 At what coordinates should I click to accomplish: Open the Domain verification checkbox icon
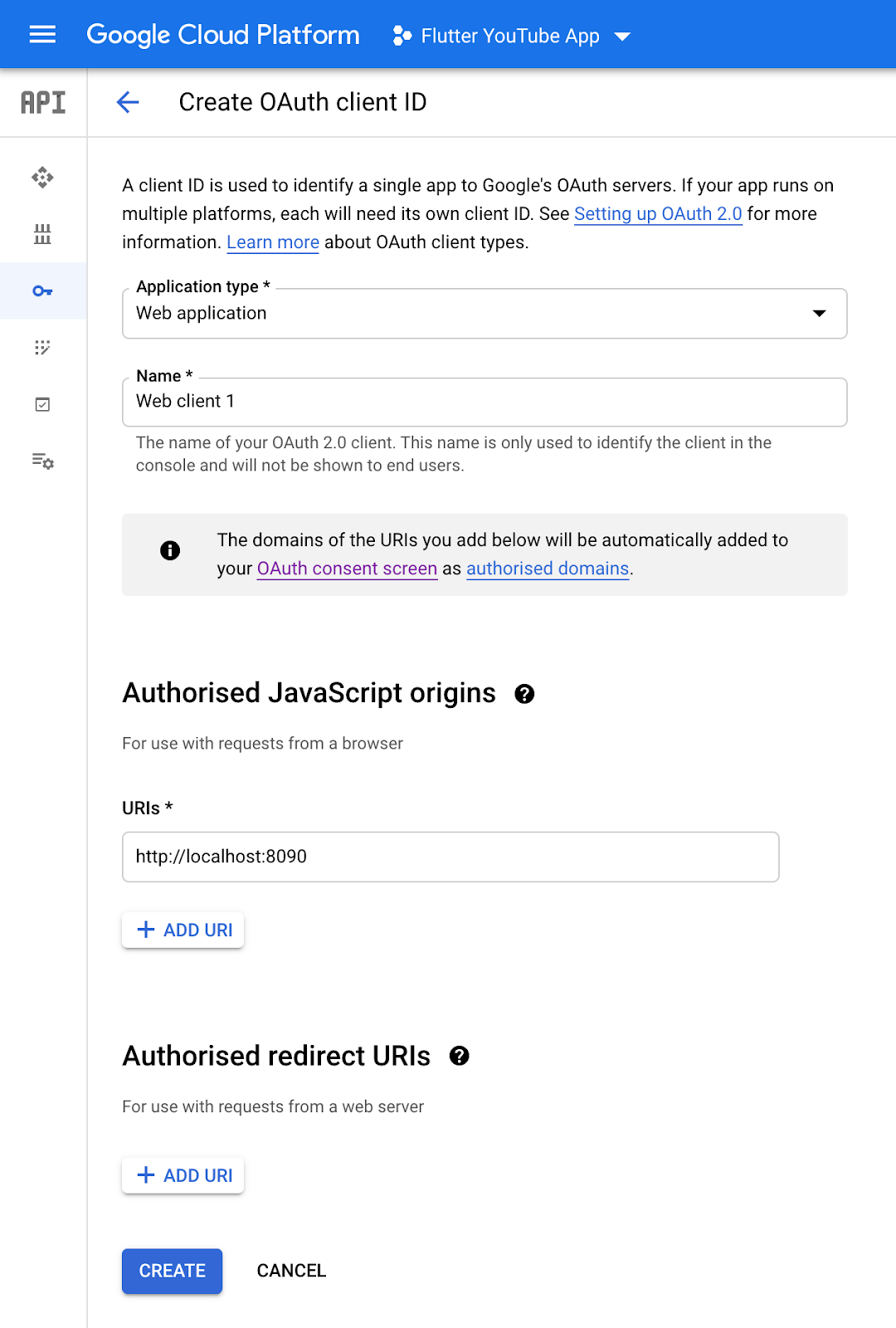tap(42, 404)
